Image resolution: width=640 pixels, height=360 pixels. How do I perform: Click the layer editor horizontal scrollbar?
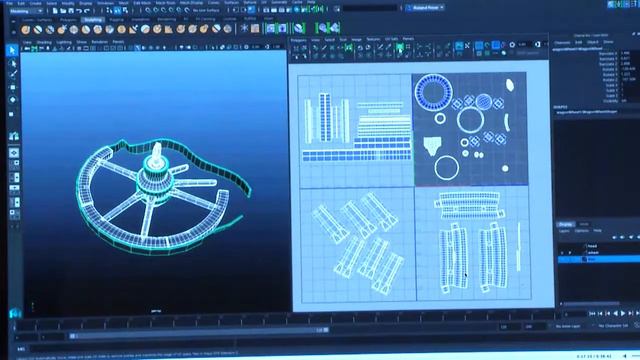coord(591,304)
